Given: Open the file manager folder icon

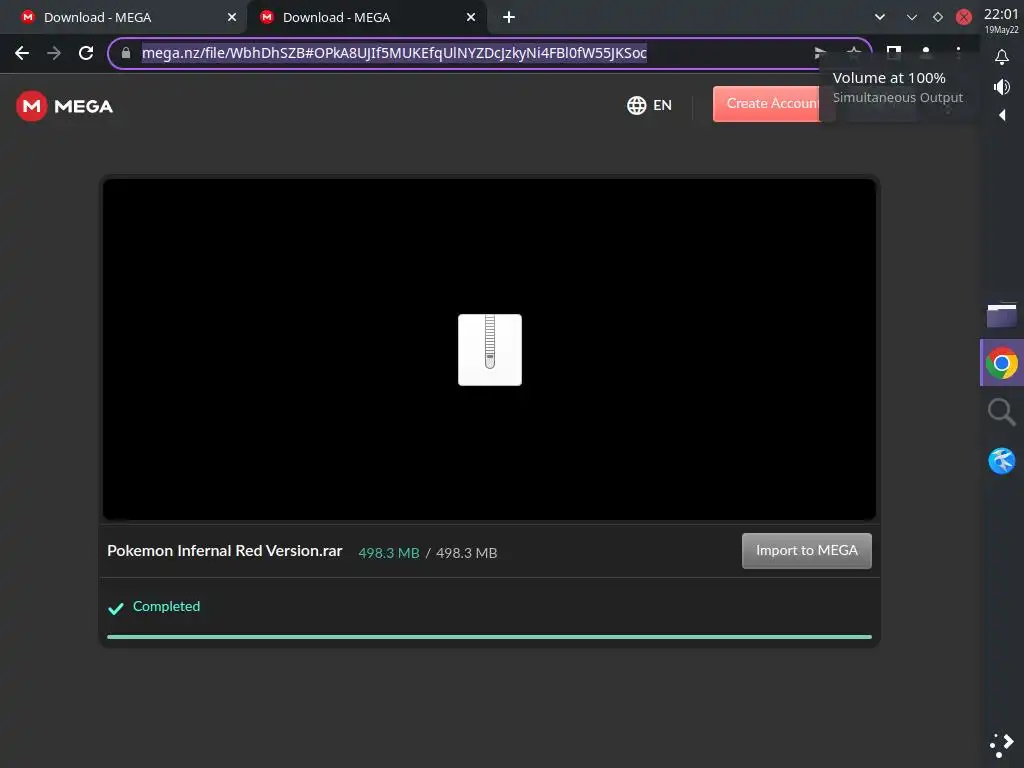Looking at the screenshot, I should tap(1002, 315).
